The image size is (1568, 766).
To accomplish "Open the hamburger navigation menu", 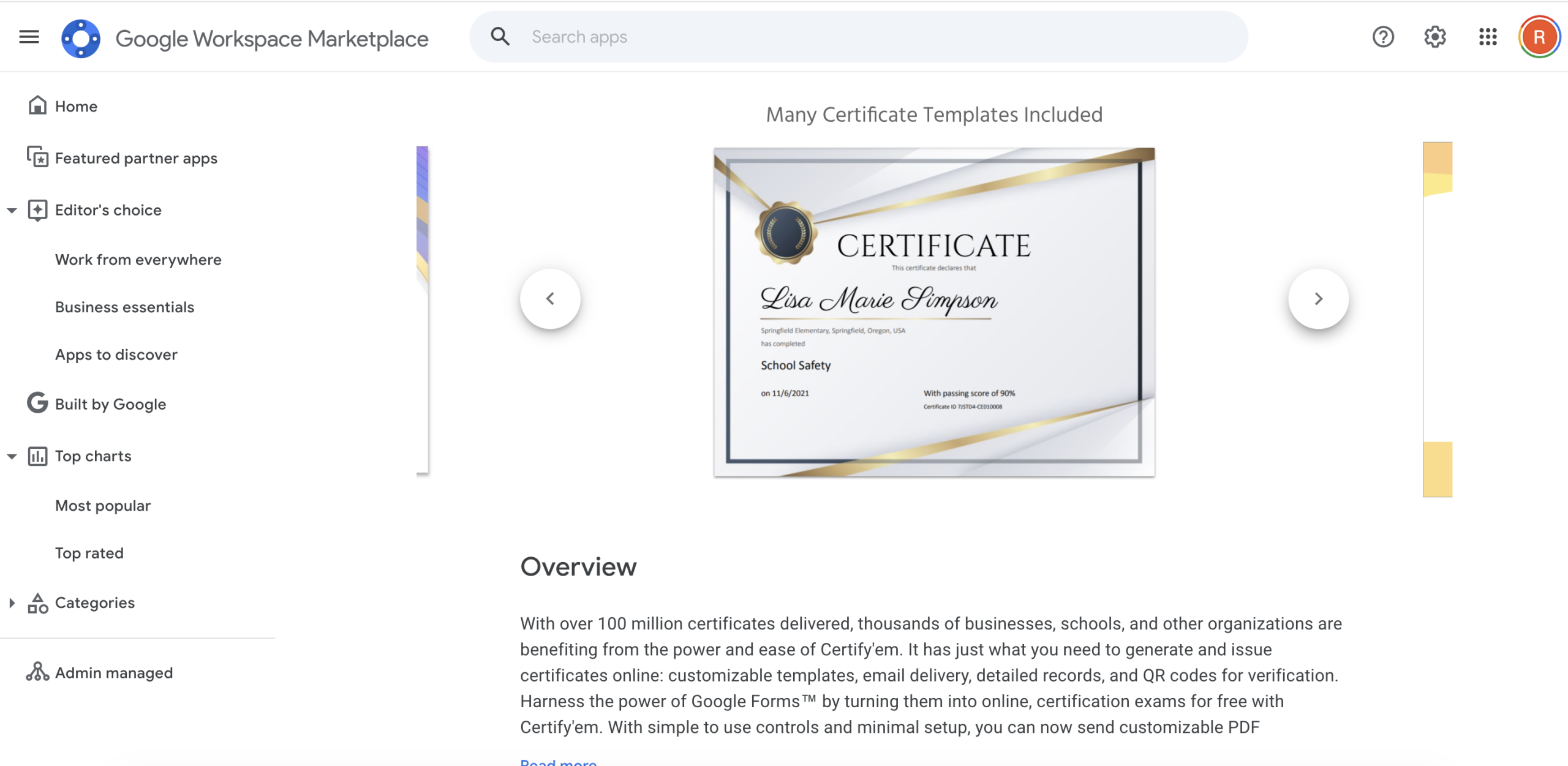I will point(29,37).
